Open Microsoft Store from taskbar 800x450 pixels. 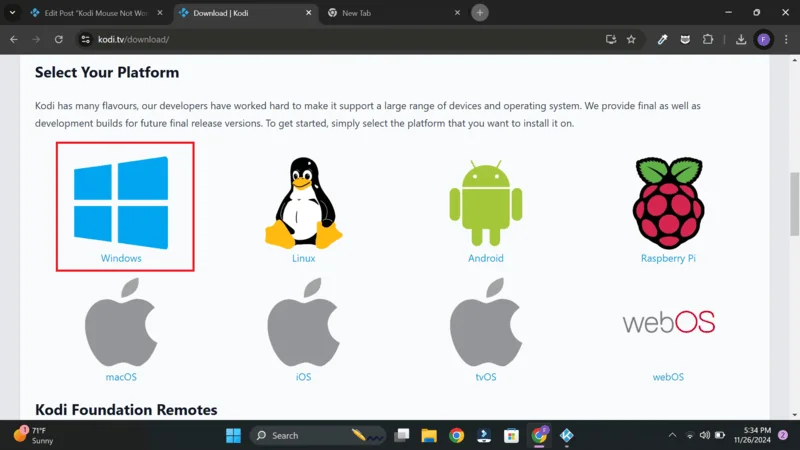point(511,435)
